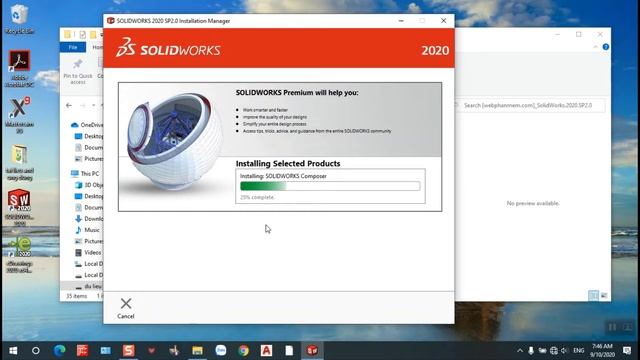The height and width of the screenshot is (360, 640).
Task: Open the orange S app on taskbar
Action: pyautogui.click(x=129, y=351)
